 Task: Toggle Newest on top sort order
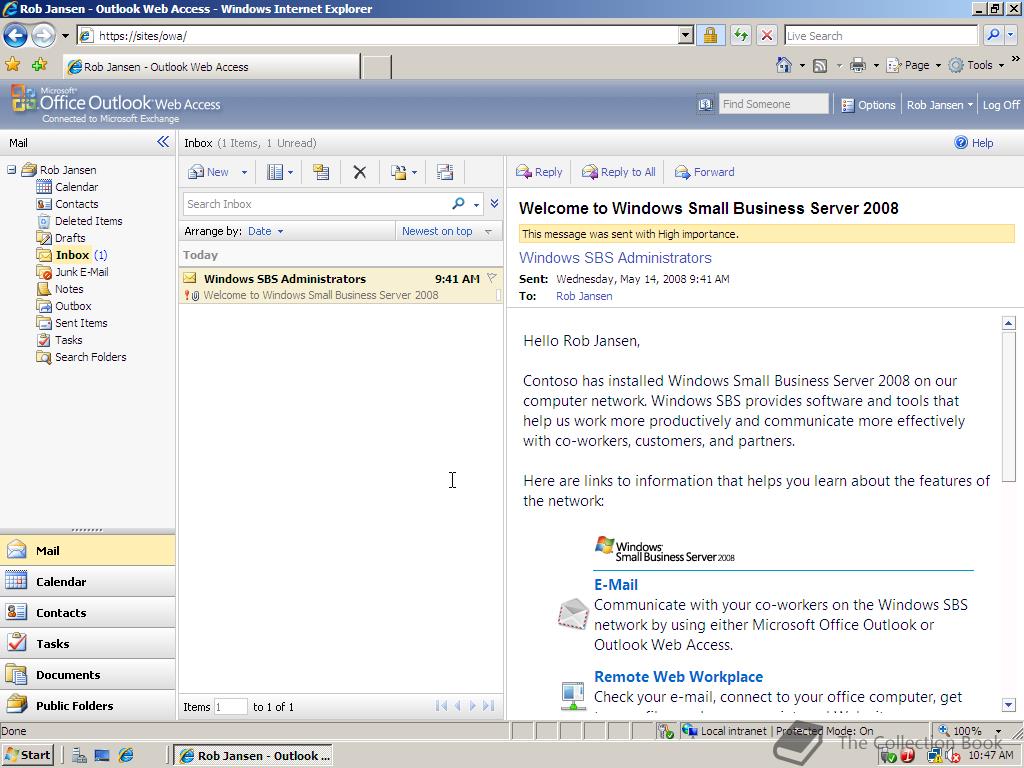(447, 231)
